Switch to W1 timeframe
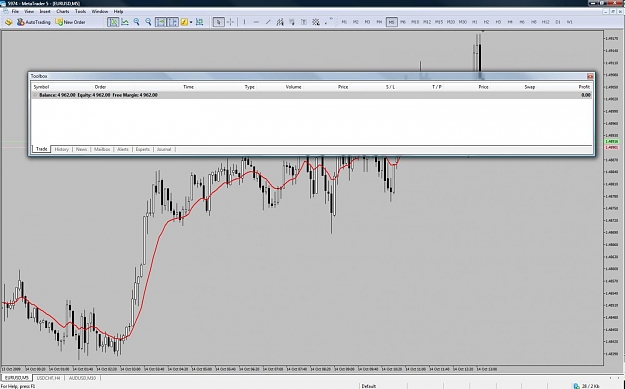This screenshot has height=389, width=625. 570,22
